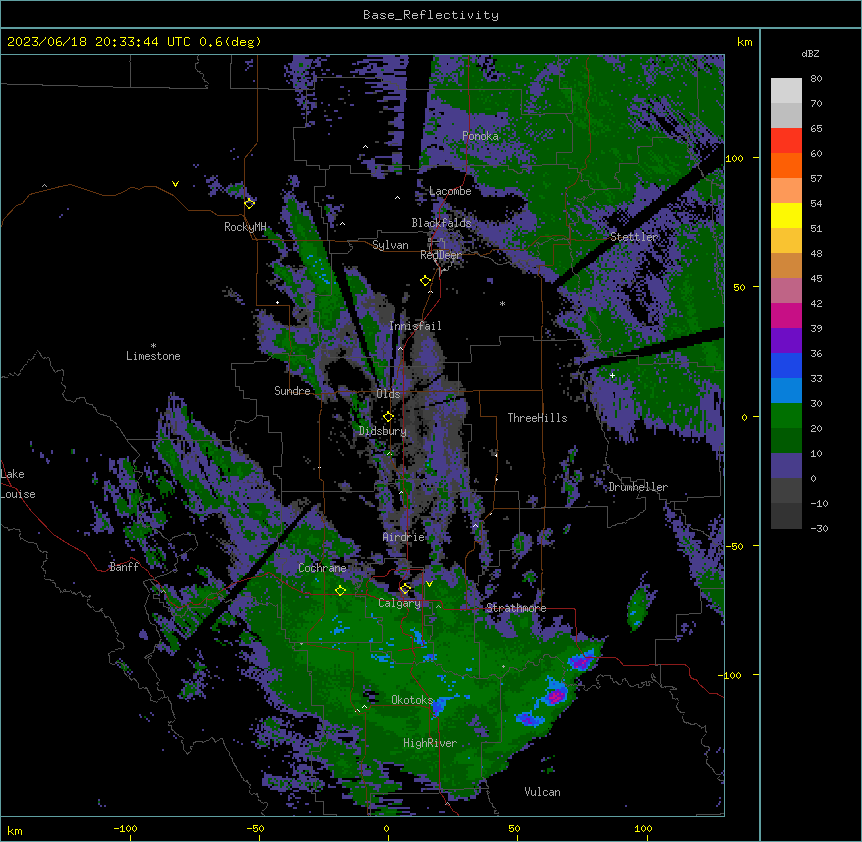Viewport: 862px width, 842px height.
Task: Click the RockyMH label
Action: click(245, 227)
